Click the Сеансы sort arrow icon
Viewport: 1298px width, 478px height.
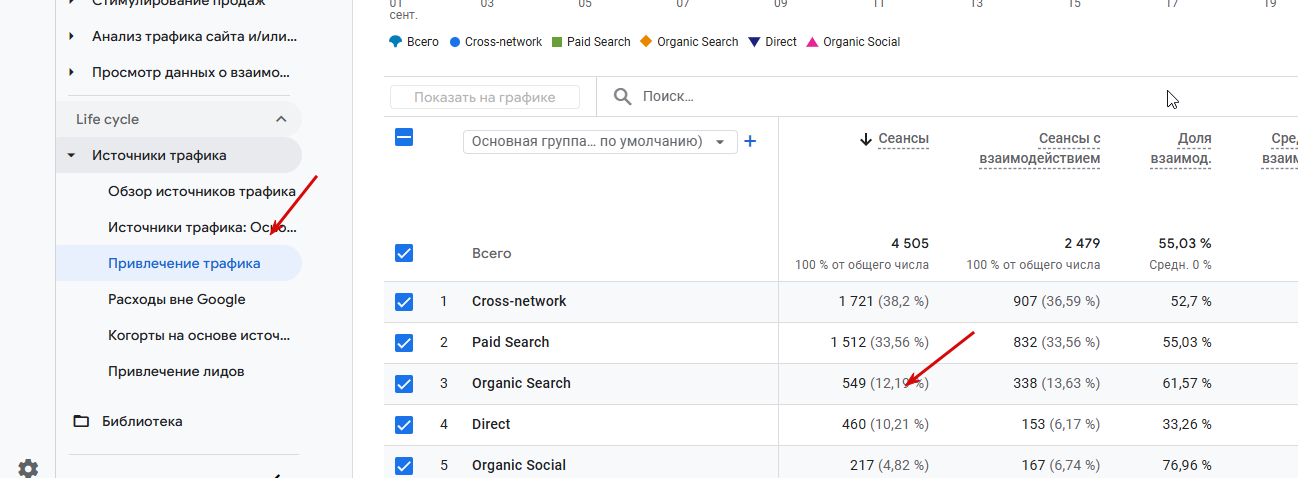pyautogui.click(x=865, y=139)
